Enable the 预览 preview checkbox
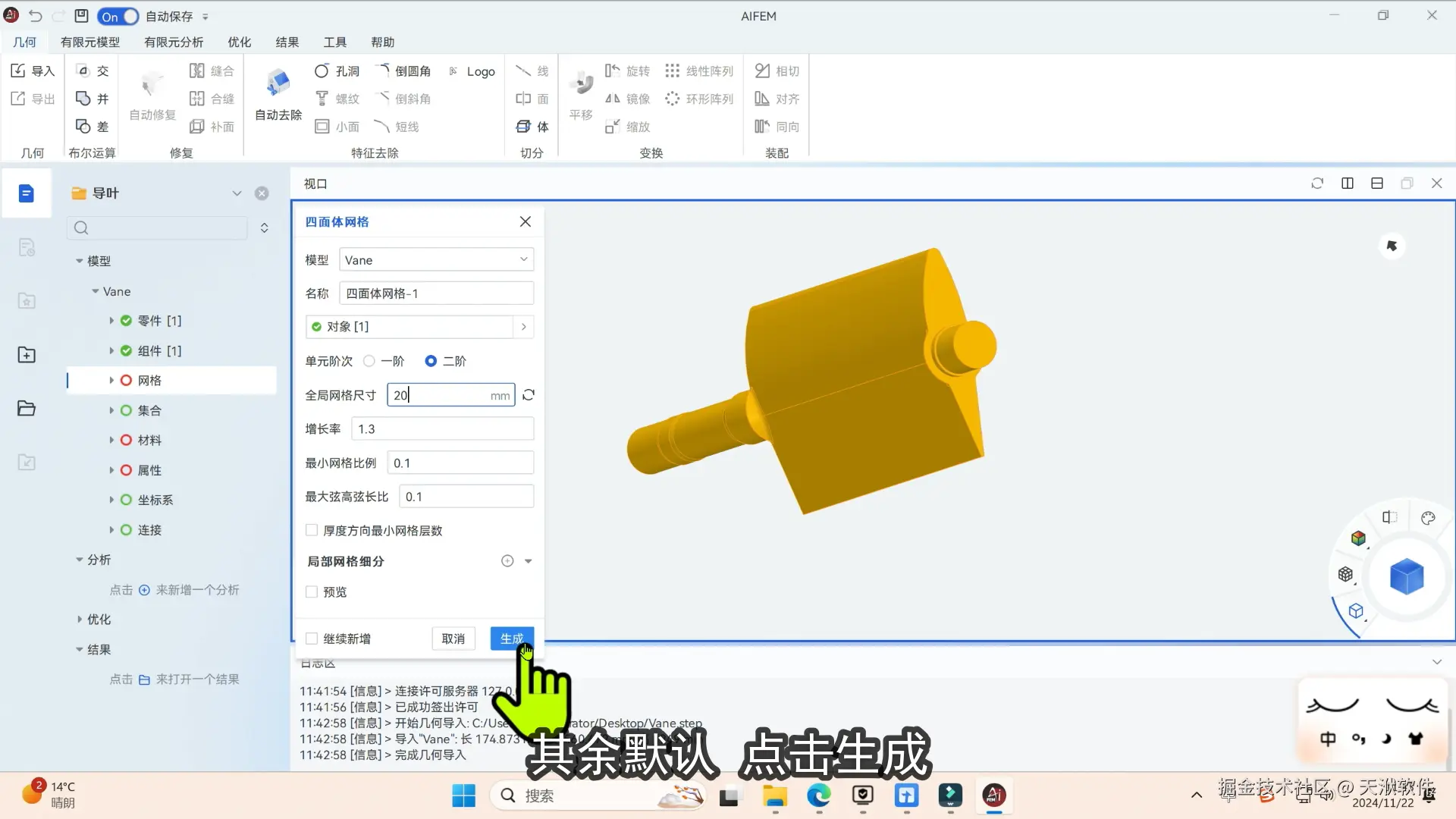 [x=312, y=591]
